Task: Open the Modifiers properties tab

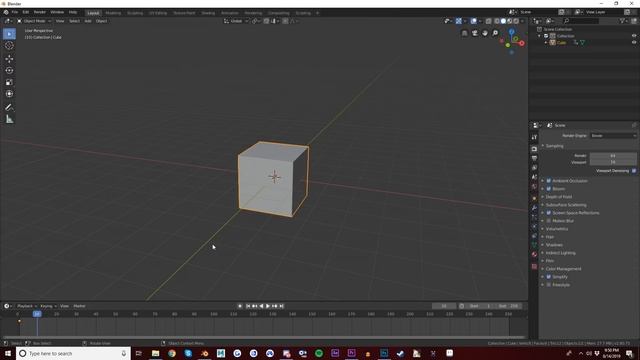Action: click(534, 208)
